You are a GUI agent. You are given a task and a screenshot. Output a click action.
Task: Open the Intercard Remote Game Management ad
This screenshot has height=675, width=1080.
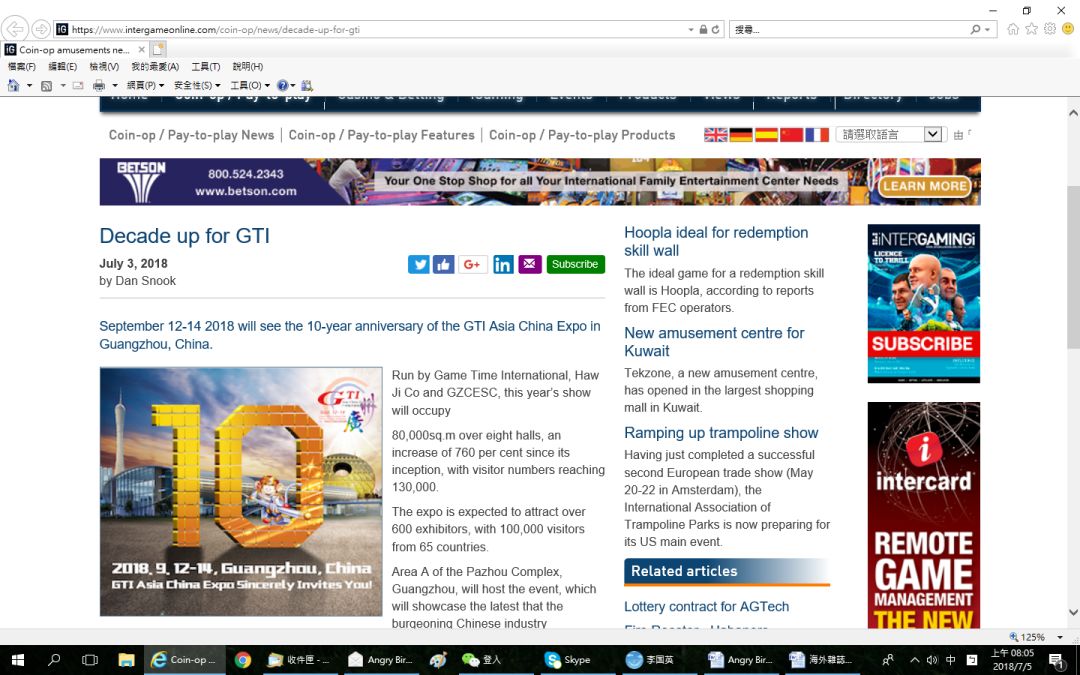point(924,515)
